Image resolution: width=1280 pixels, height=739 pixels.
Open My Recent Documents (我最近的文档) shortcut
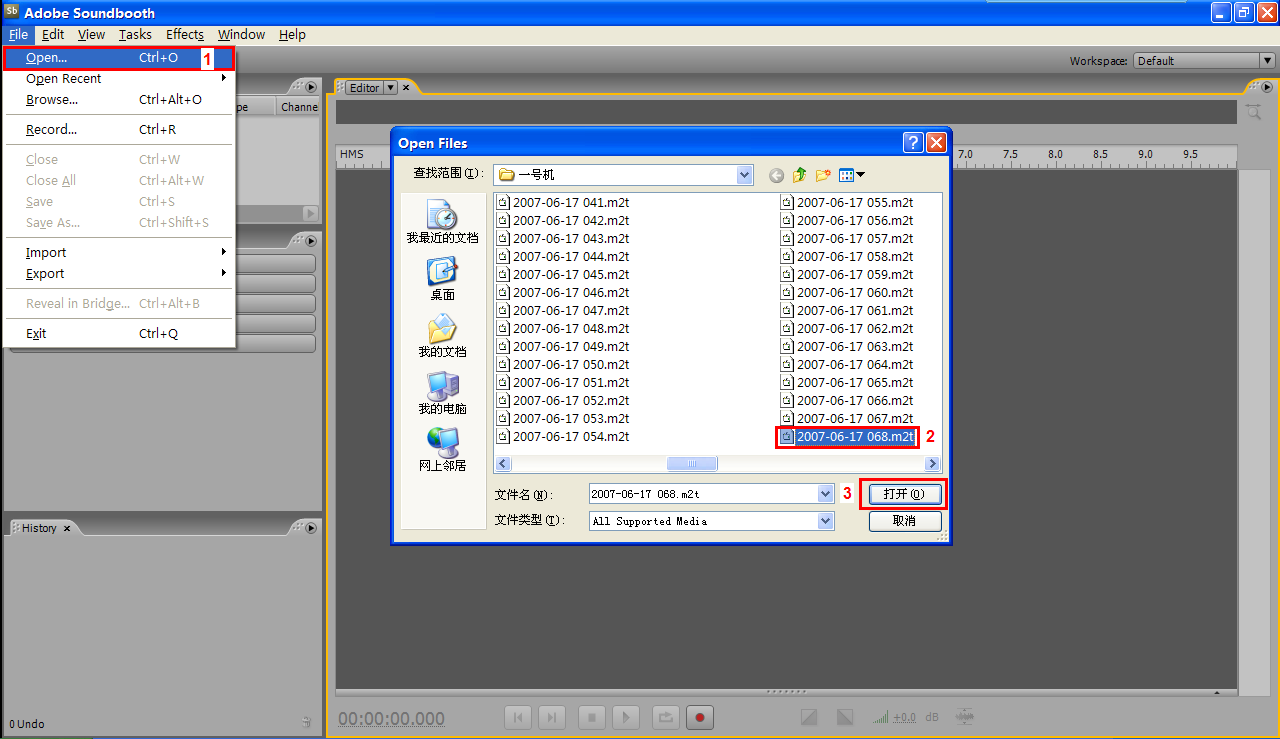(442, 222)
